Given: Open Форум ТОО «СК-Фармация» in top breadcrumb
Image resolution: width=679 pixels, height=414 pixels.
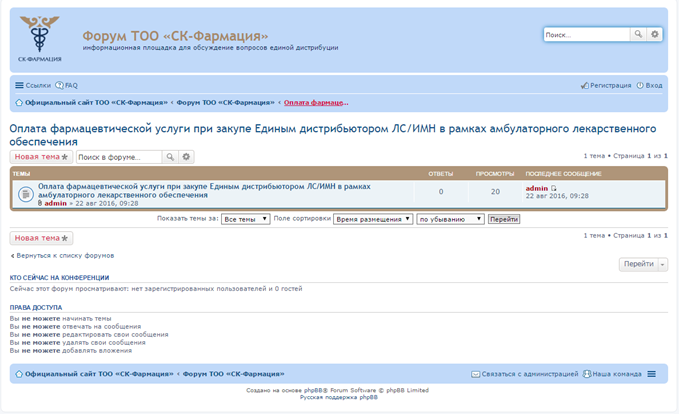Looking at the screenshot, I should coord(225,103).
